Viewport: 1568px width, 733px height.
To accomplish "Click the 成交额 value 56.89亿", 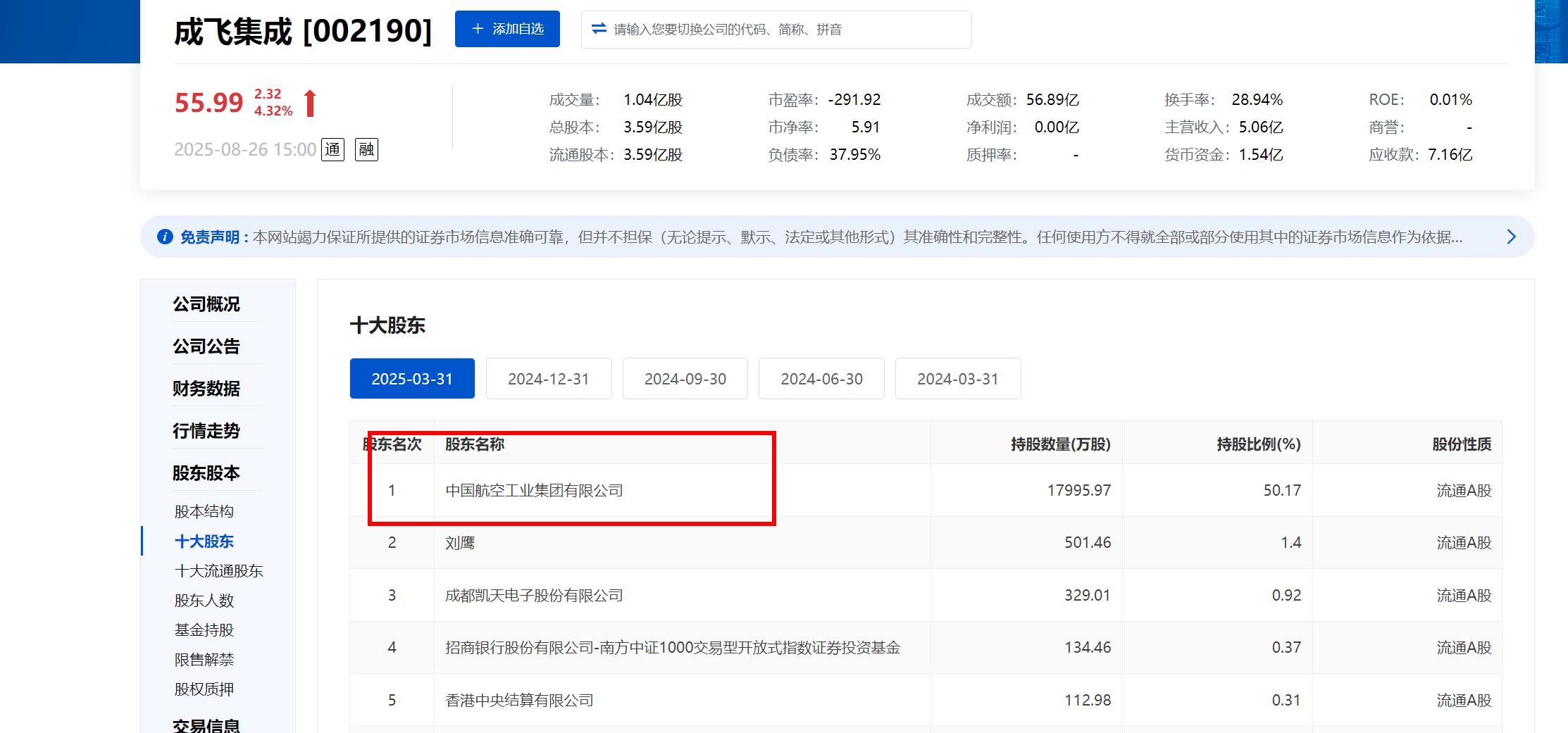I will coord(1052,100).
